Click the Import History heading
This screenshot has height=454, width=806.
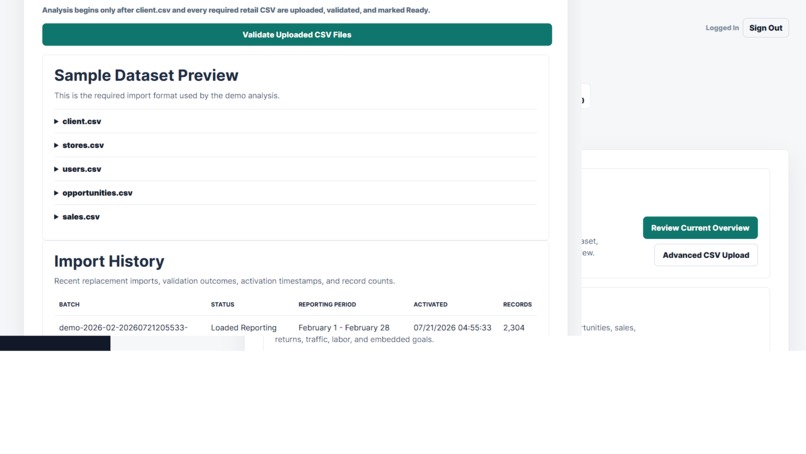point(109,261)
